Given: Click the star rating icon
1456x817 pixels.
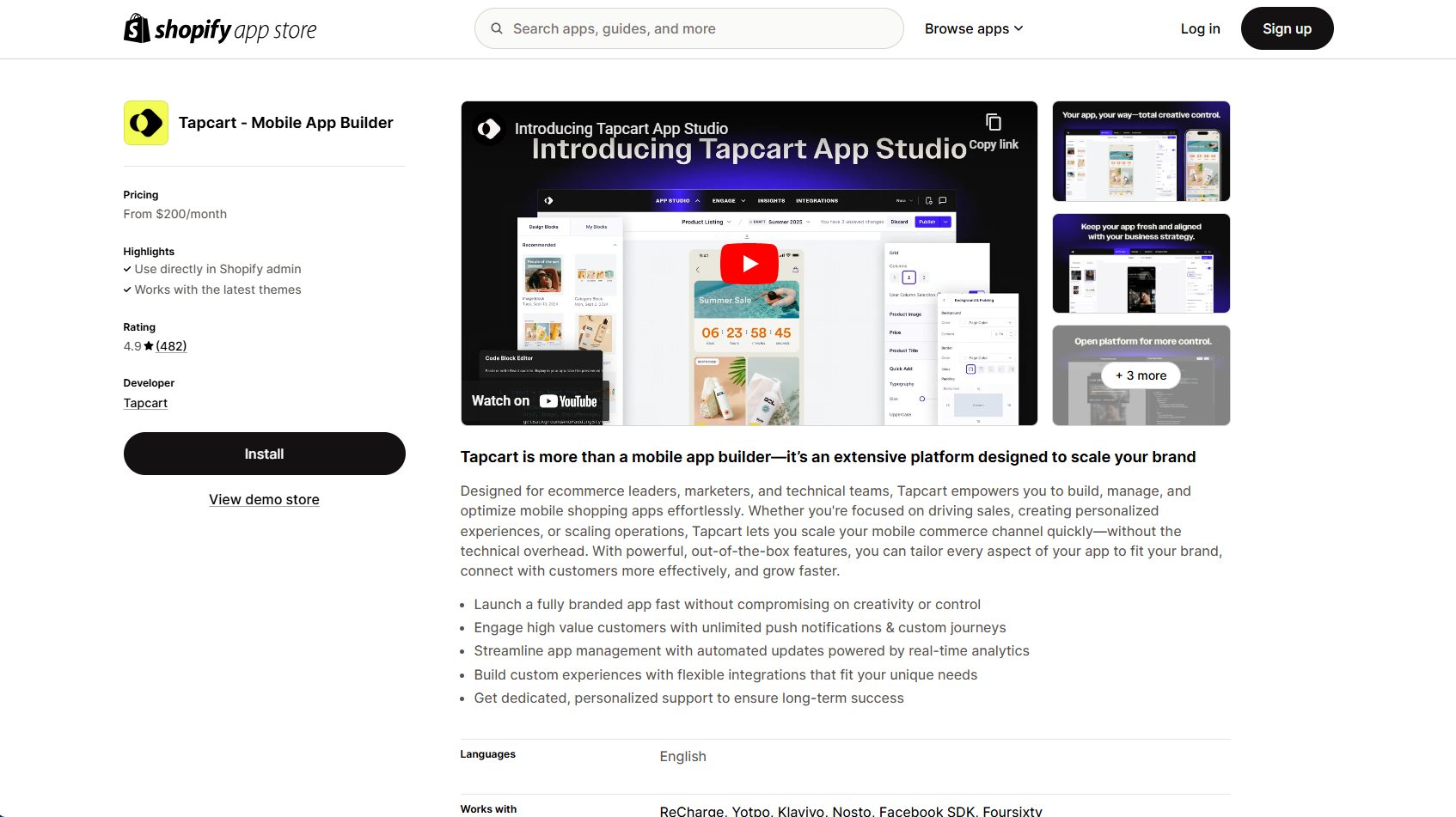Looking at the screenshot, I should coord(149,346).
